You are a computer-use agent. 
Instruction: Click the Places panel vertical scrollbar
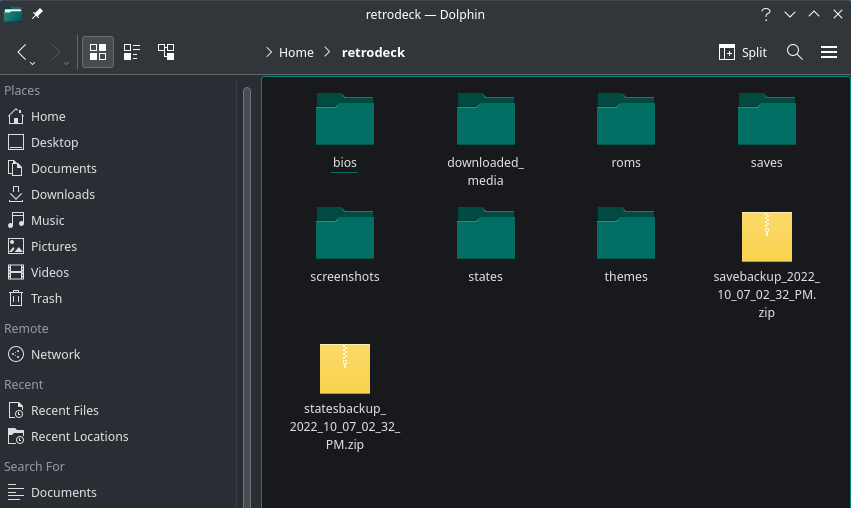(x=247, y=290)
